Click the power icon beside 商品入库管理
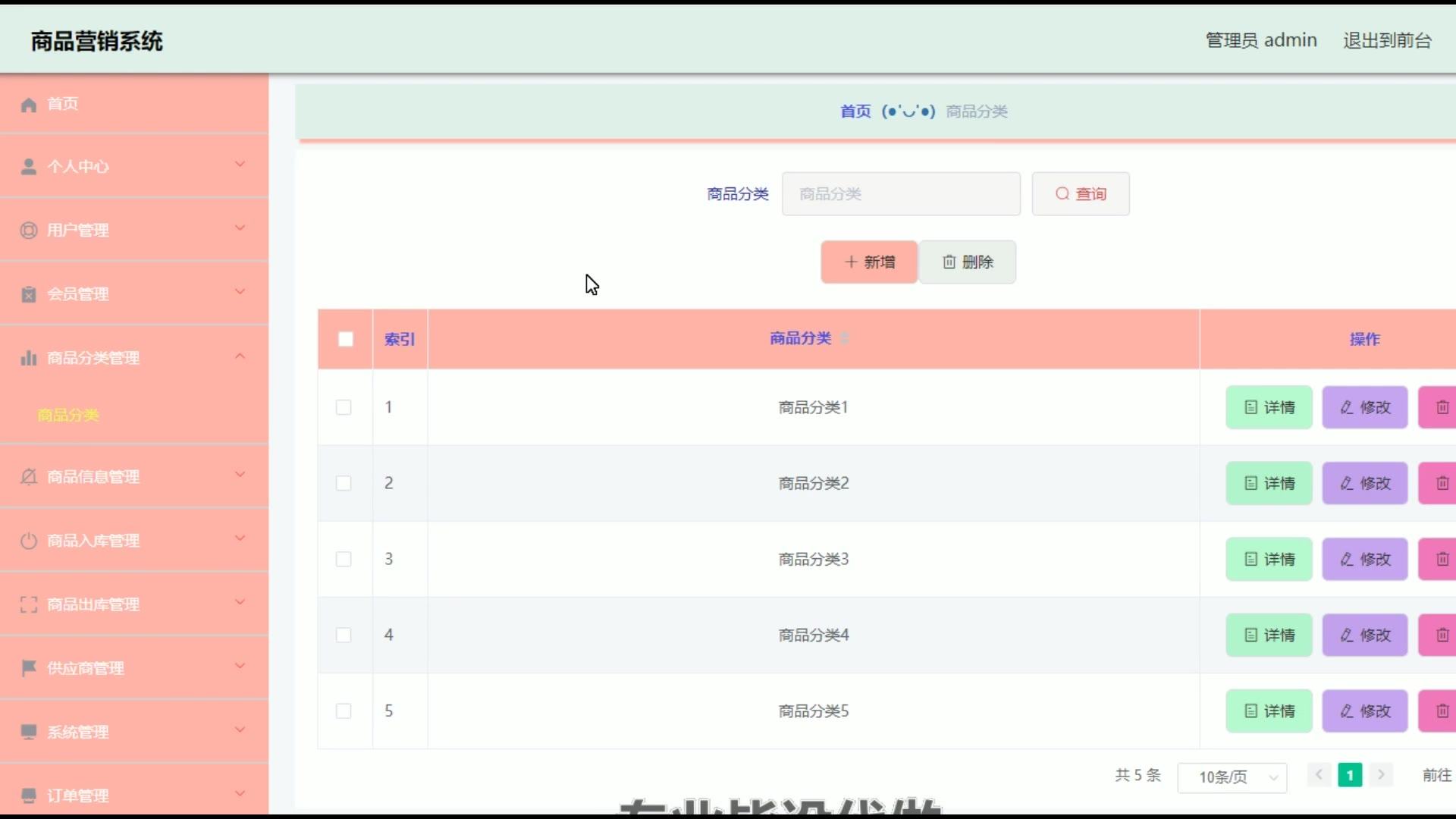1456x819 pixels. pyautogui.click(x=29, y=541)
